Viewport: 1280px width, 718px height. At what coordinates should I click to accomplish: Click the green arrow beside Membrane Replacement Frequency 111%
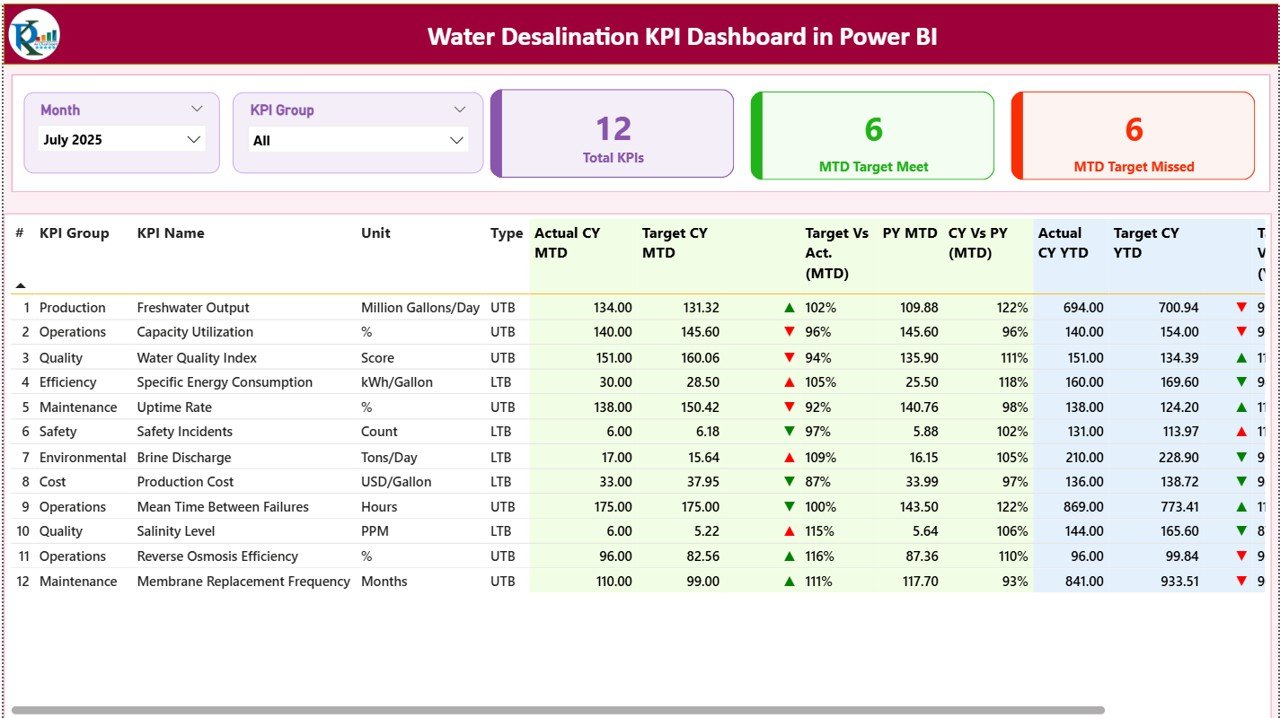click(788, 581)
